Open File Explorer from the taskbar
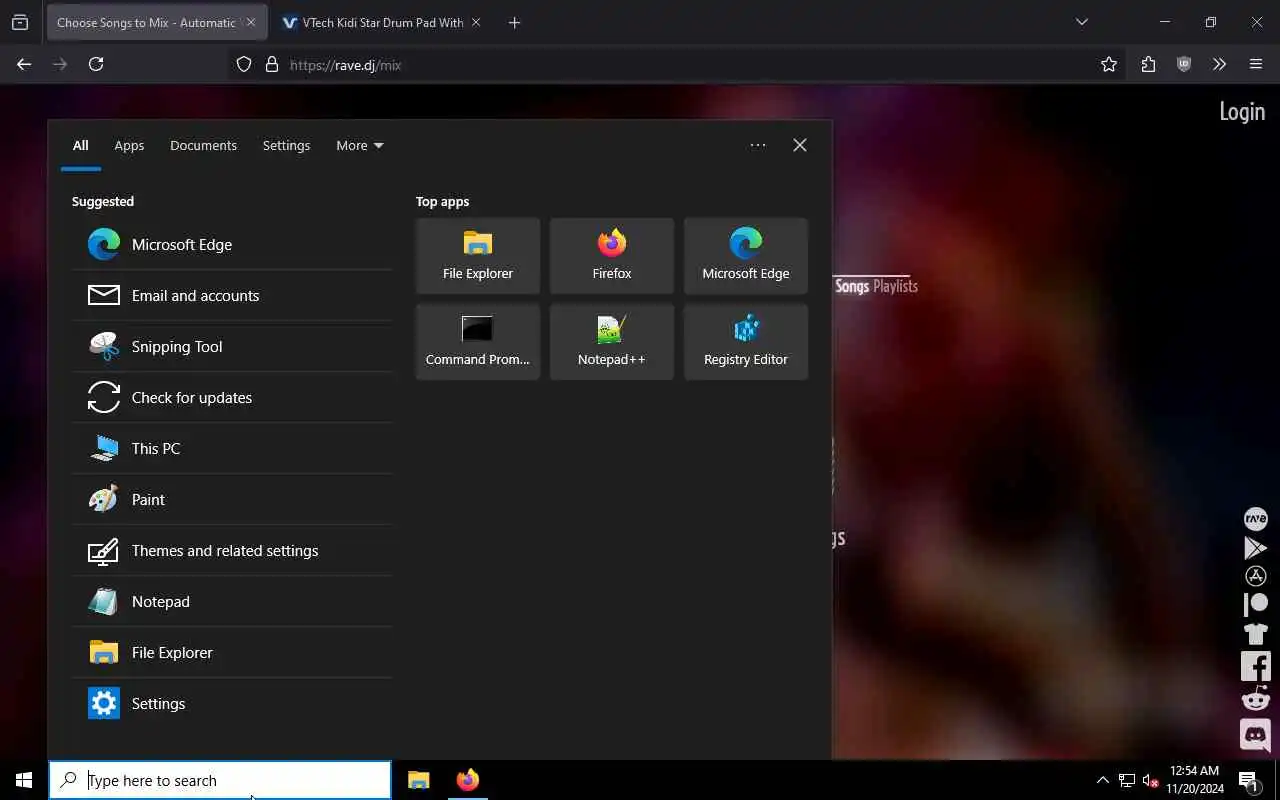Viewport: 1280px width, 800px height. (x=419, y=780)
